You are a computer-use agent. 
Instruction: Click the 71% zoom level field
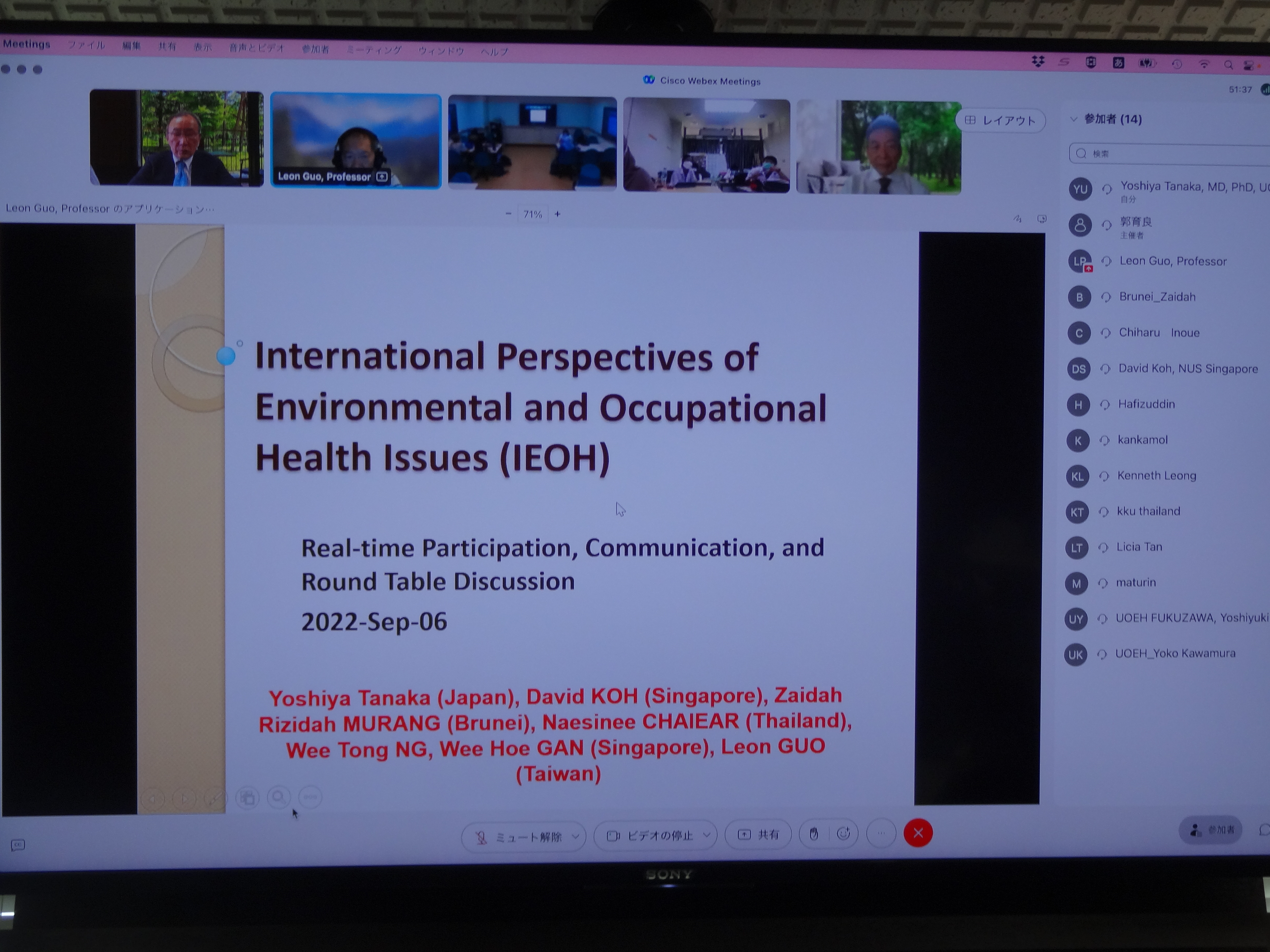[532, 214]
